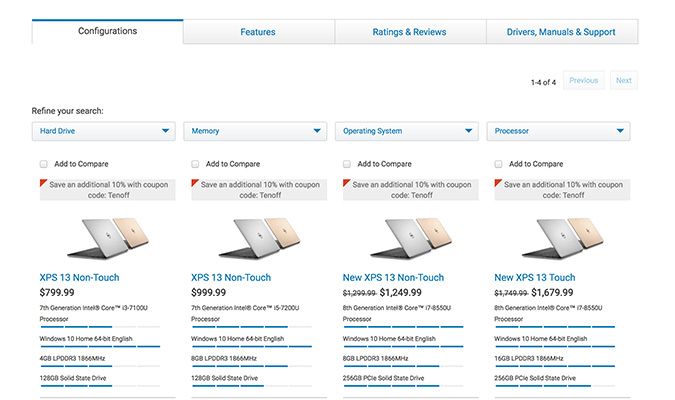Click the Previous page button

coord(584,81)
